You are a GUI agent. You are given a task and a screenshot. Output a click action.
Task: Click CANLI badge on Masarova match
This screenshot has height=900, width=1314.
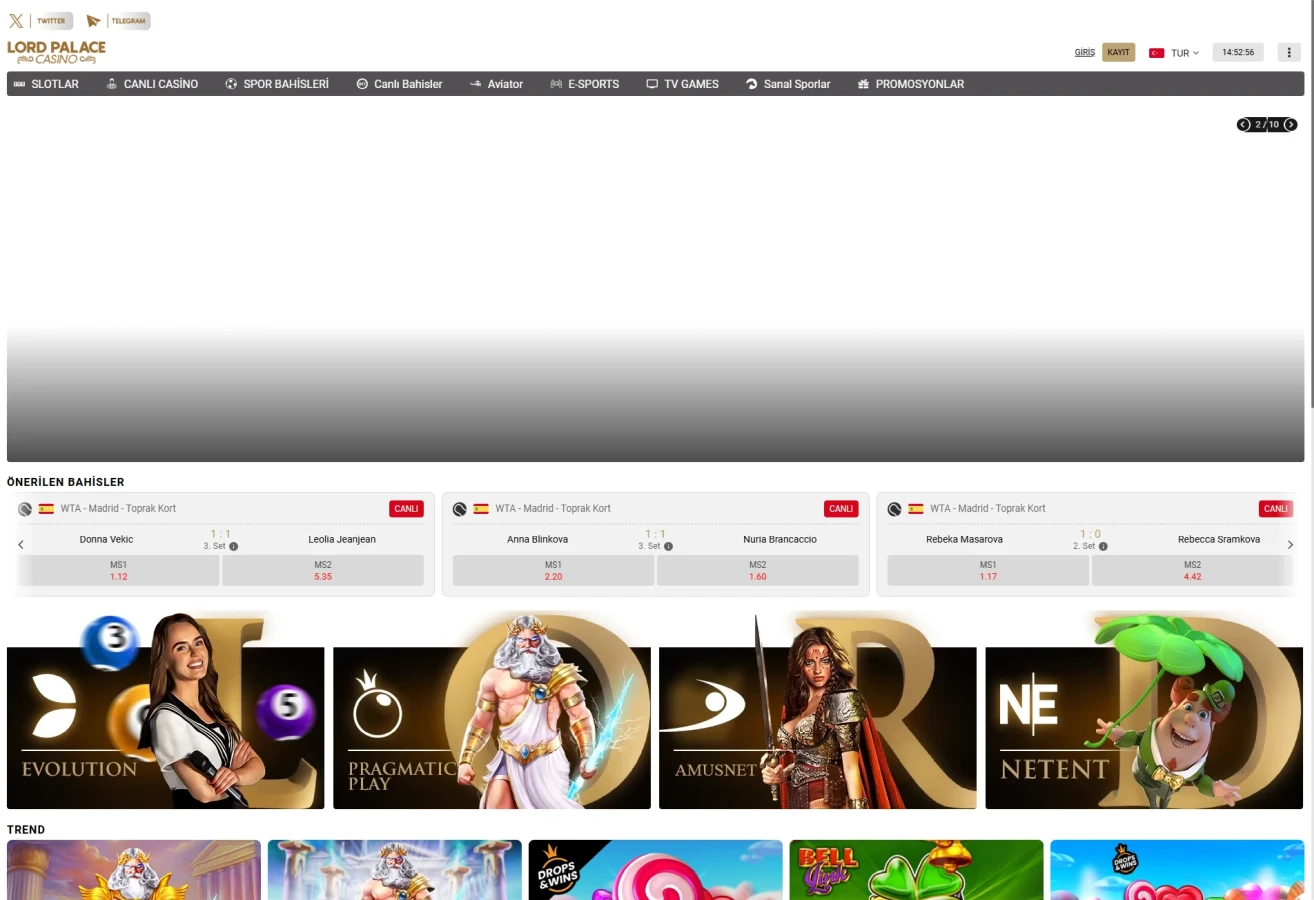click(x=1276, y=509)
